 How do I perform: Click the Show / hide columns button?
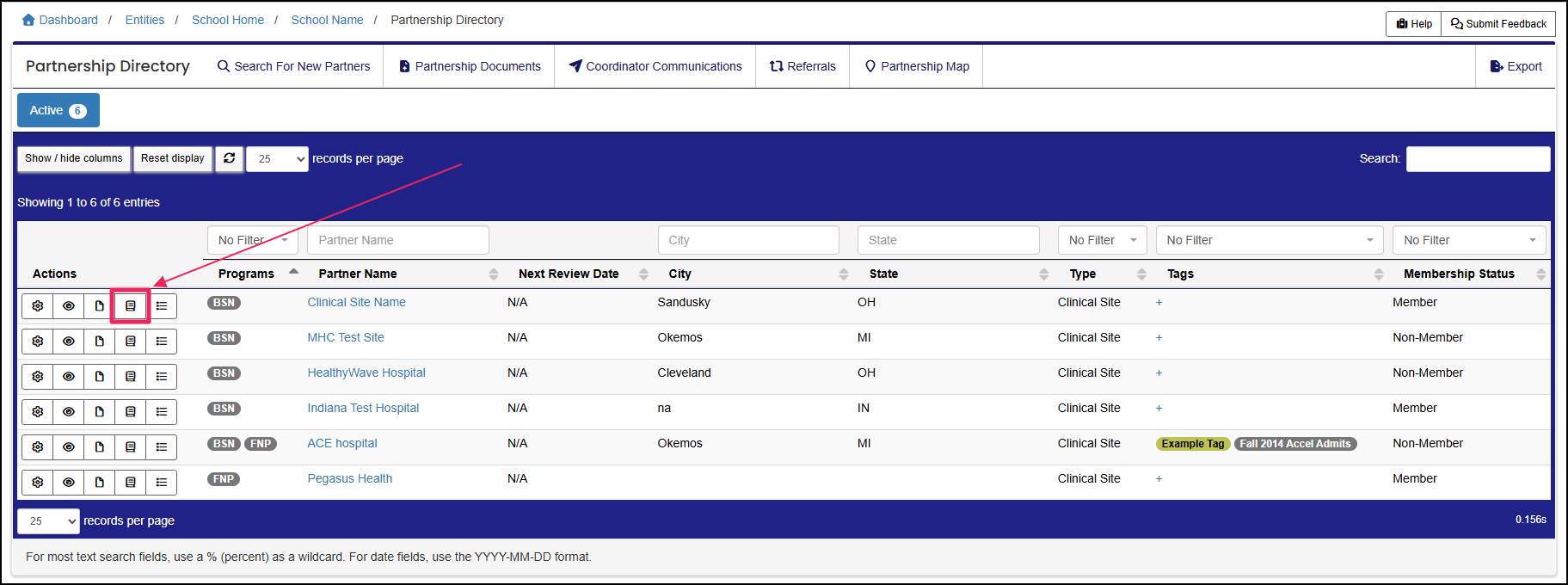[x=74, y=159]
